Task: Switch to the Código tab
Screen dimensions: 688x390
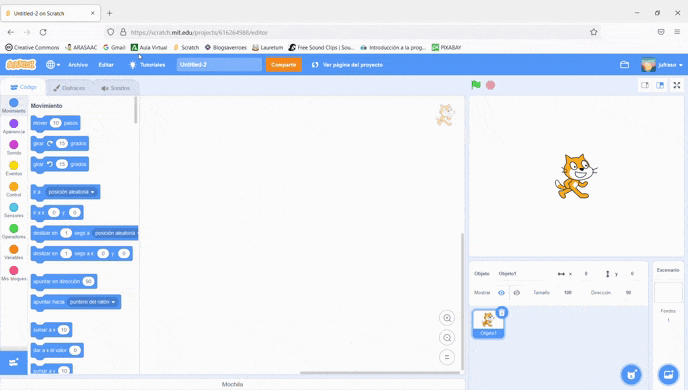Action: tap(23, 87)
